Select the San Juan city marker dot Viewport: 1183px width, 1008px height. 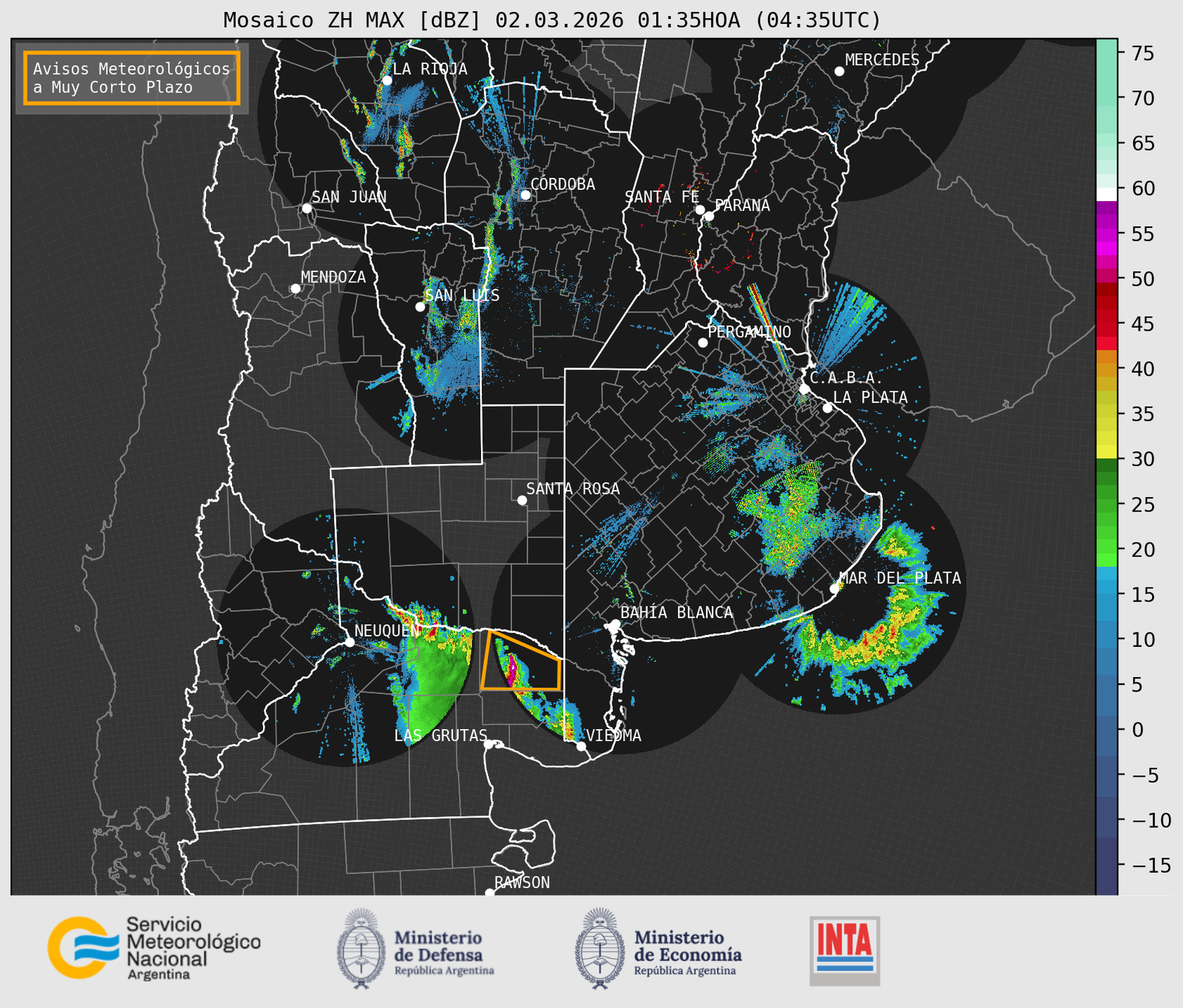(x=306, y=208)
